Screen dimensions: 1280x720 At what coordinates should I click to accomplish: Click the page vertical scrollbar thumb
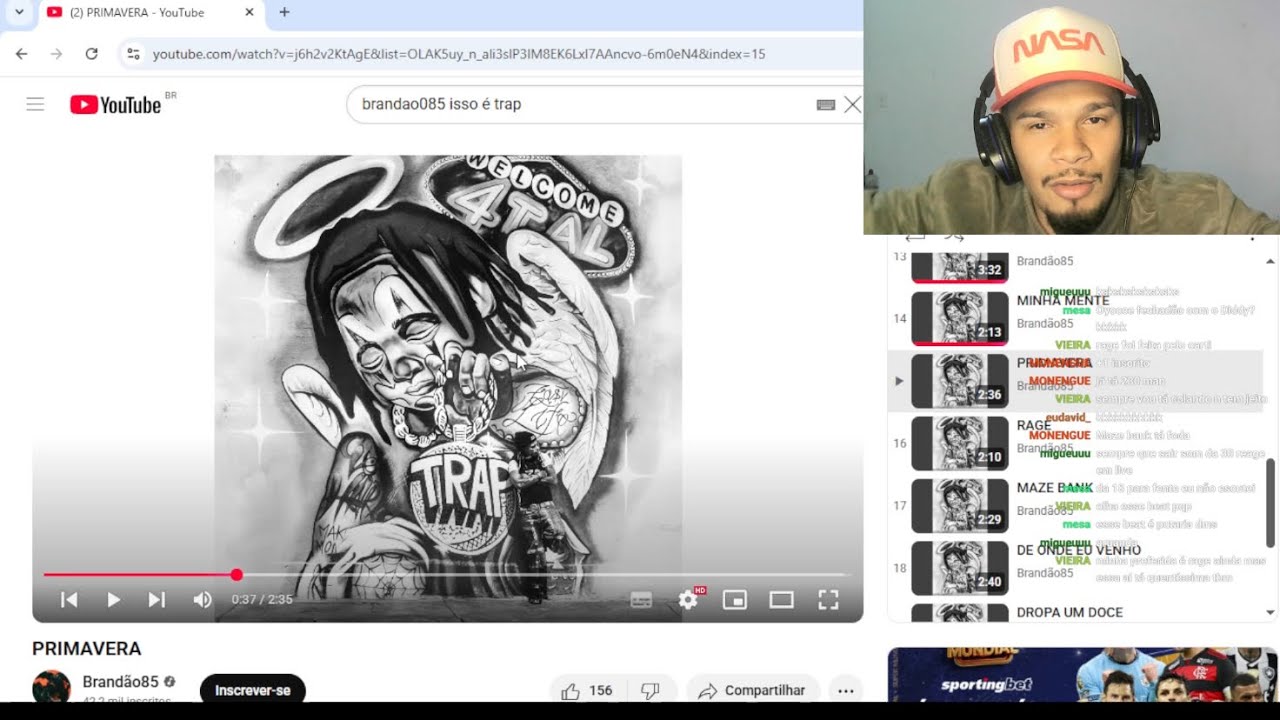click(x=1271, y=503)
